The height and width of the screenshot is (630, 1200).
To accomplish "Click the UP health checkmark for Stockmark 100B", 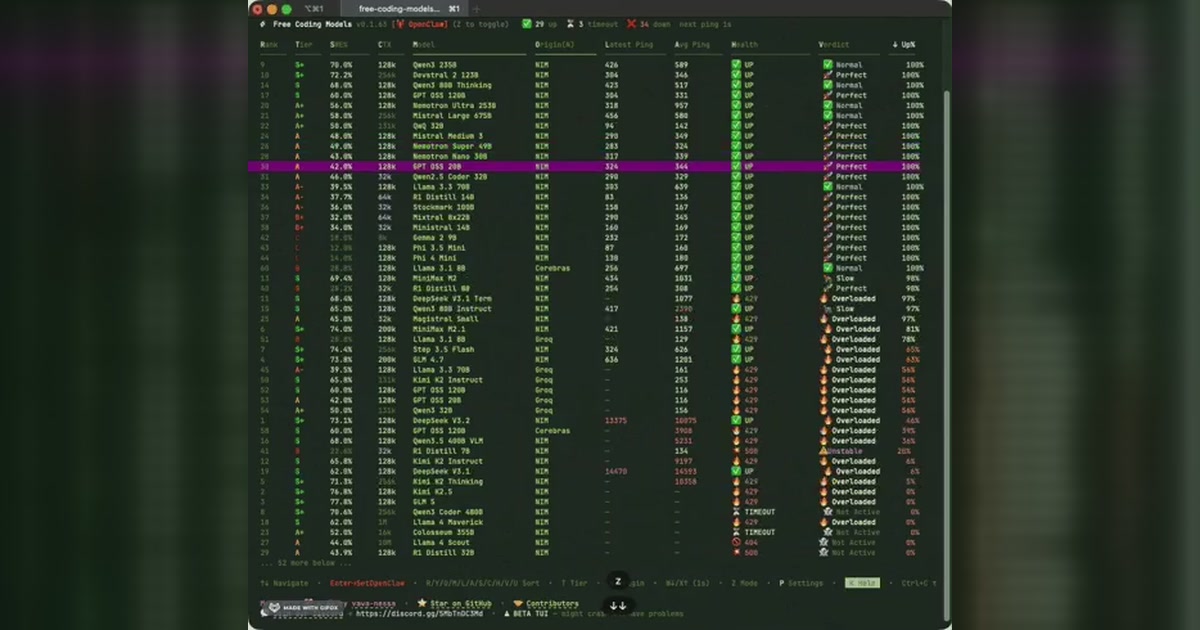I will [736, 207].
